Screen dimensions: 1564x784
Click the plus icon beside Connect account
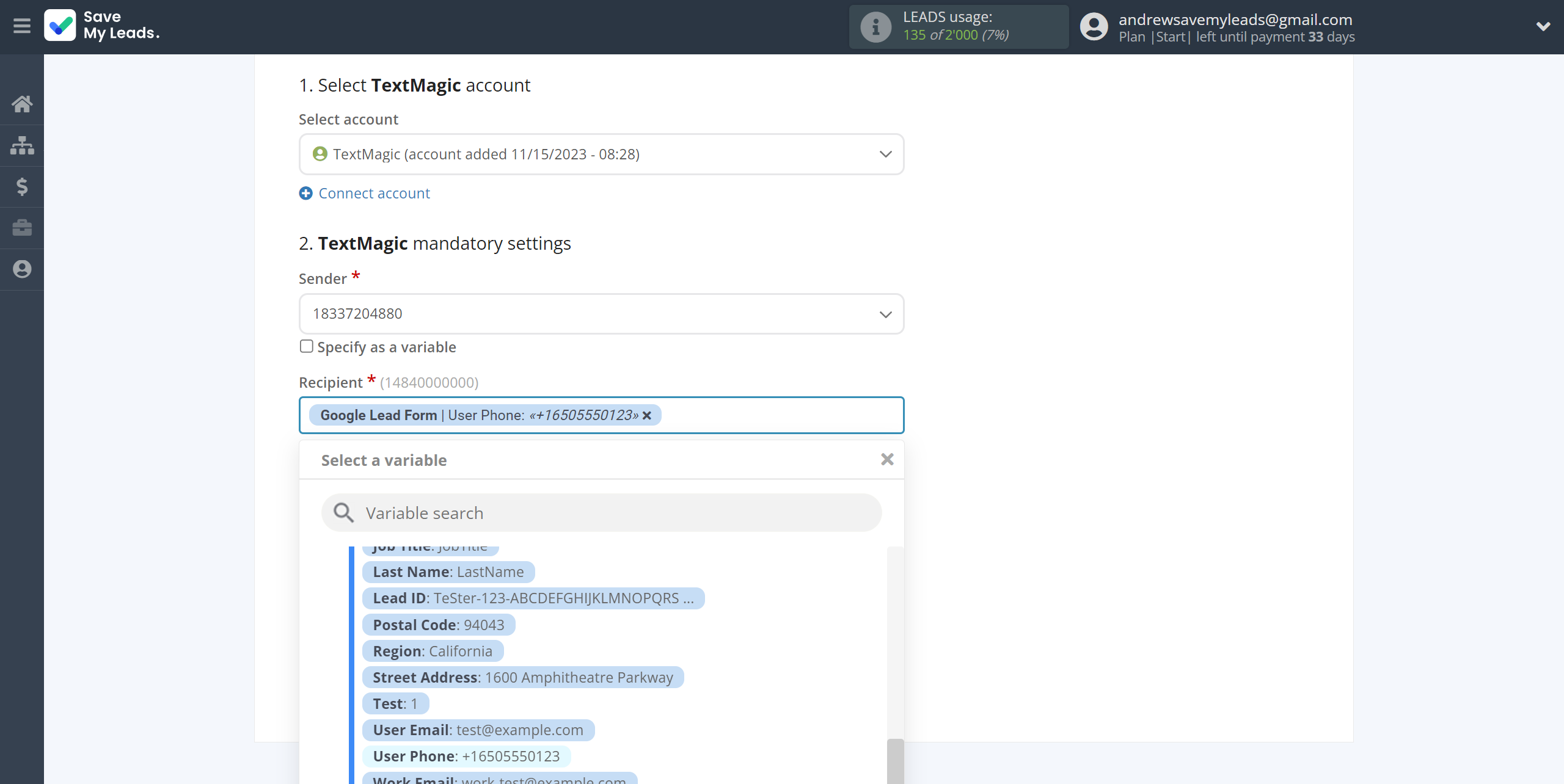coord(305,194)
